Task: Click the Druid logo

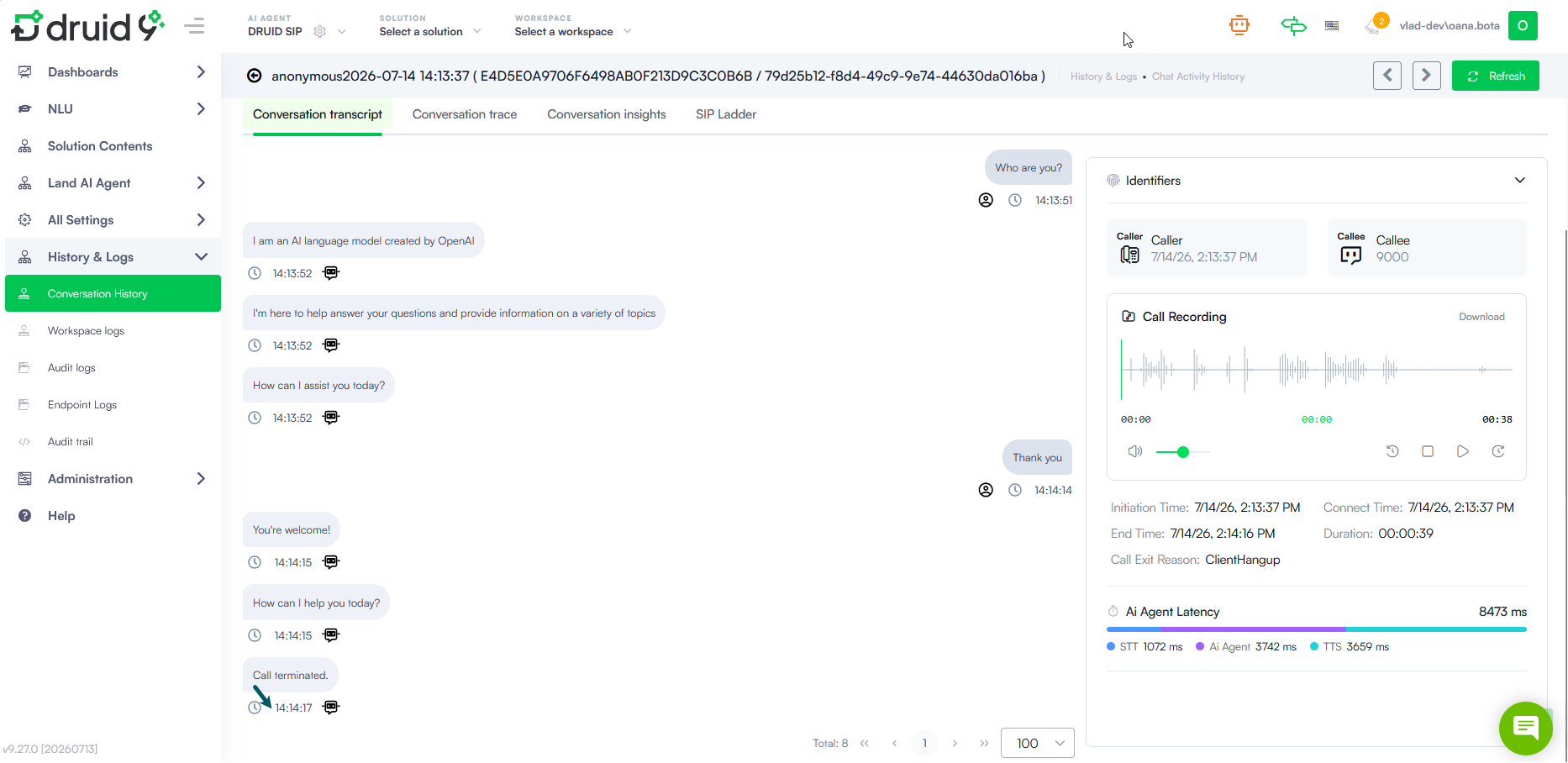Action: tap(87, 26)
